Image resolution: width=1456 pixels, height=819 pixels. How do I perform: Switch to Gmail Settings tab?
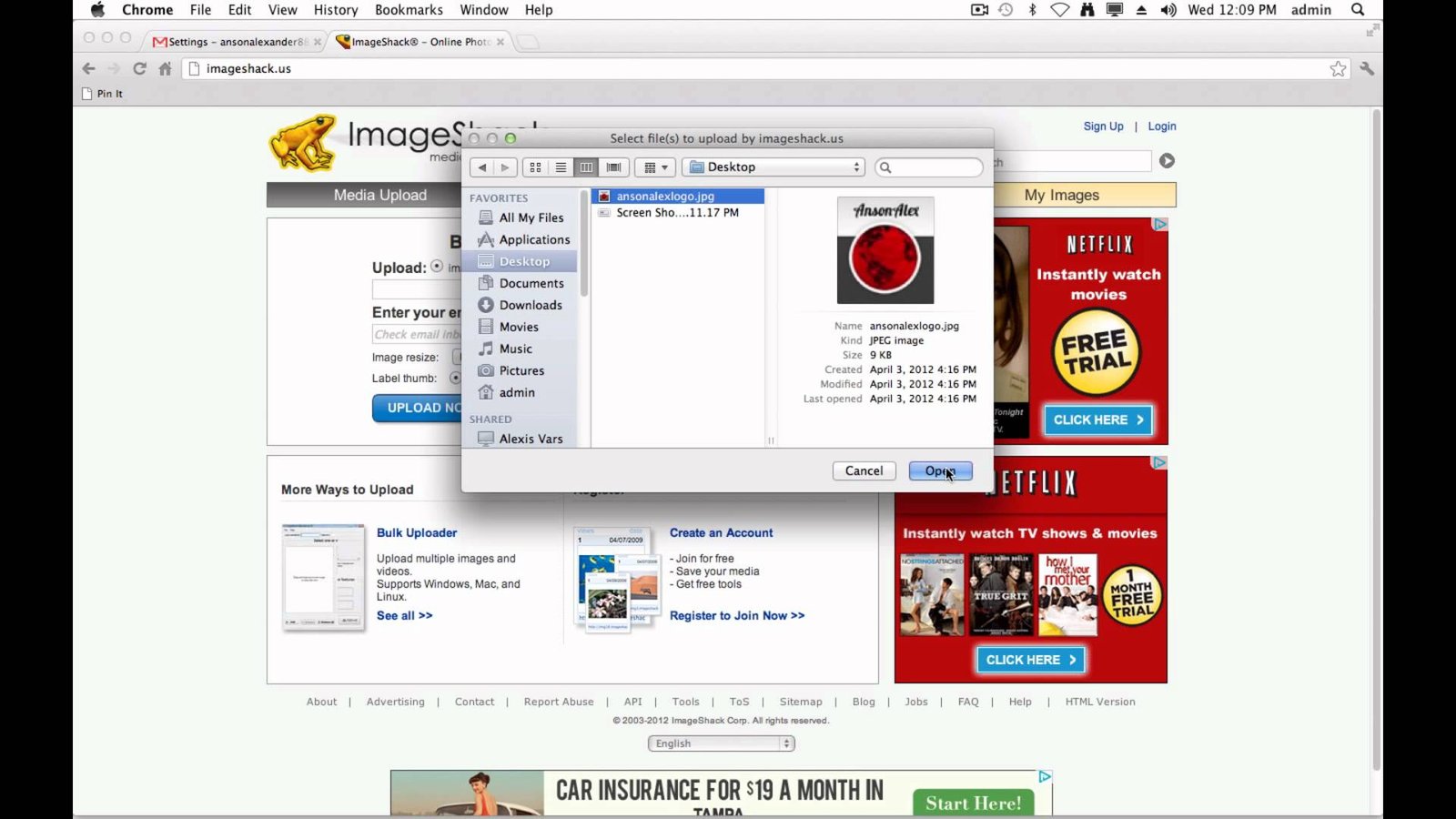coord(236,41)
